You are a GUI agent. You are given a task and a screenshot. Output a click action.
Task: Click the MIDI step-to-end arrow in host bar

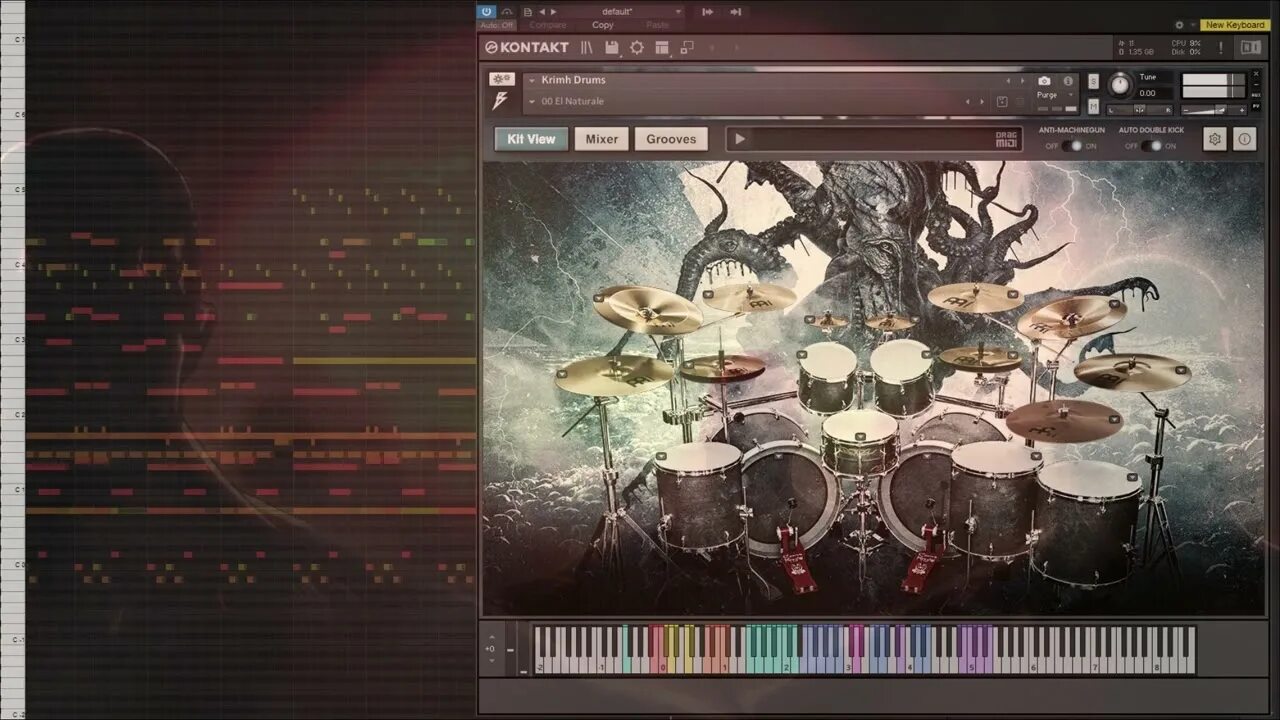(735, 12)
